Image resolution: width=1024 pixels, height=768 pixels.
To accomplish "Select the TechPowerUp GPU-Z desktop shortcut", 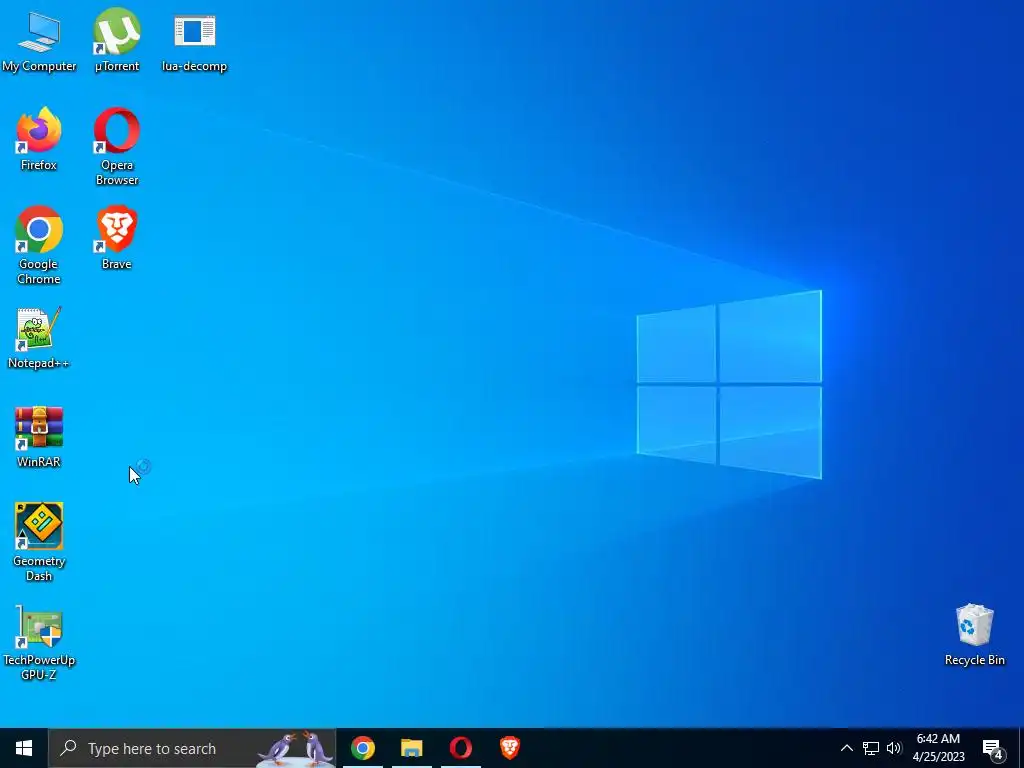I will 39,643.
